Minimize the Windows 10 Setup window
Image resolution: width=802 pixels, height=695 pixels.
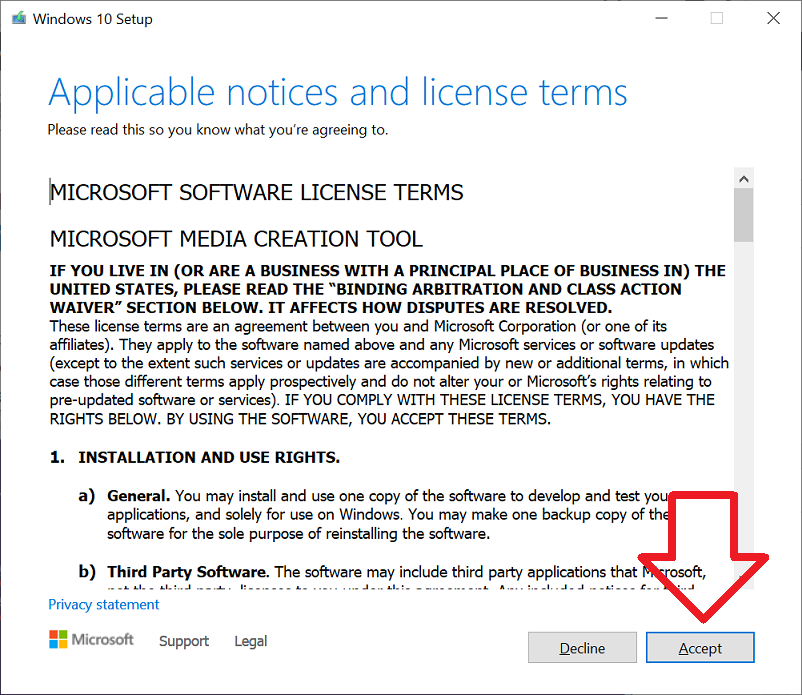(x=661, y=18)
